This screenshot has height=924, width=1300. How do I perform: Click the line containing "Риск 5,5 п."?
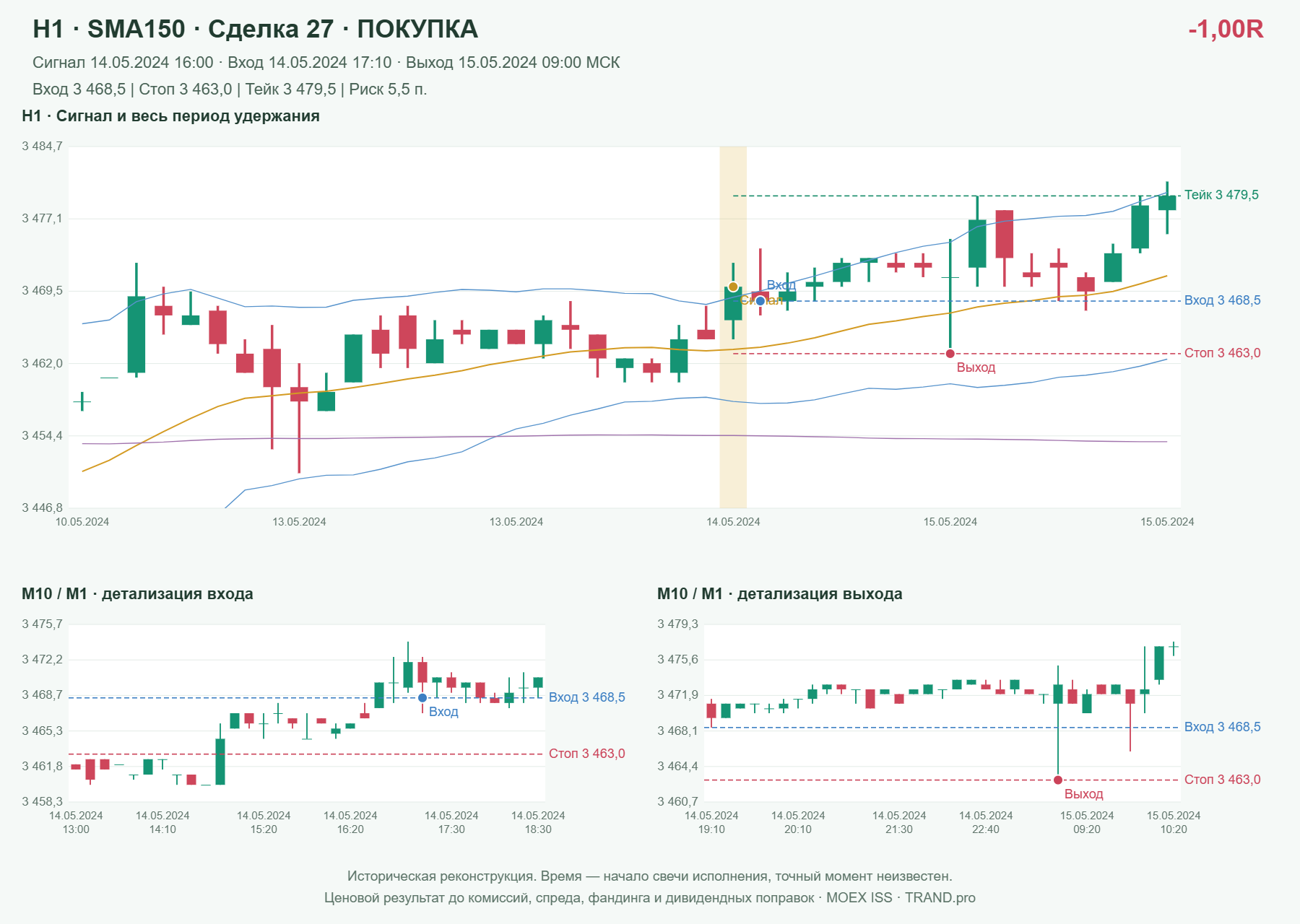pyautogui.click(x=230, y=90)
